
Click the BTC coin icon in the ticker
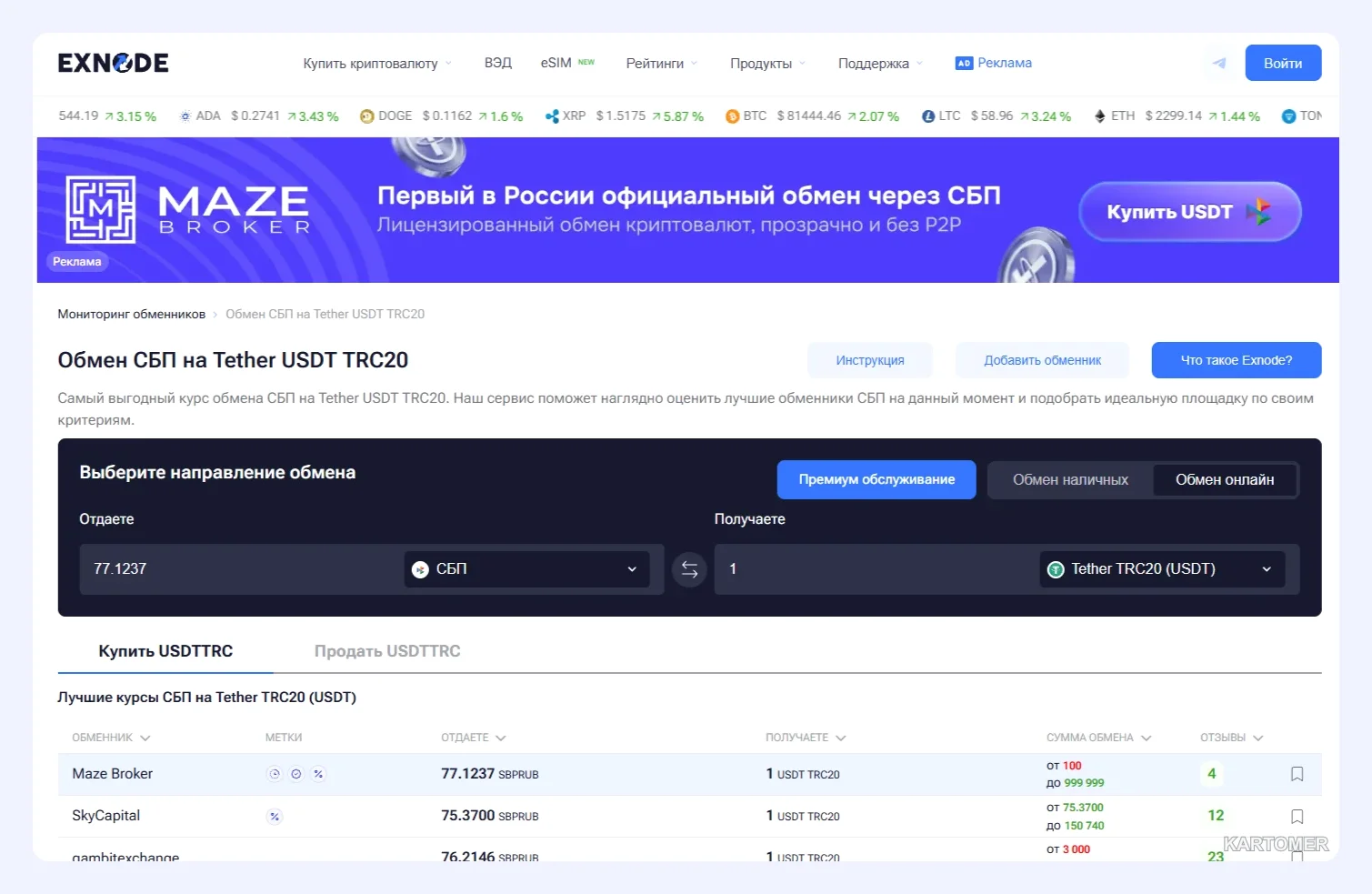click(732, 116)
